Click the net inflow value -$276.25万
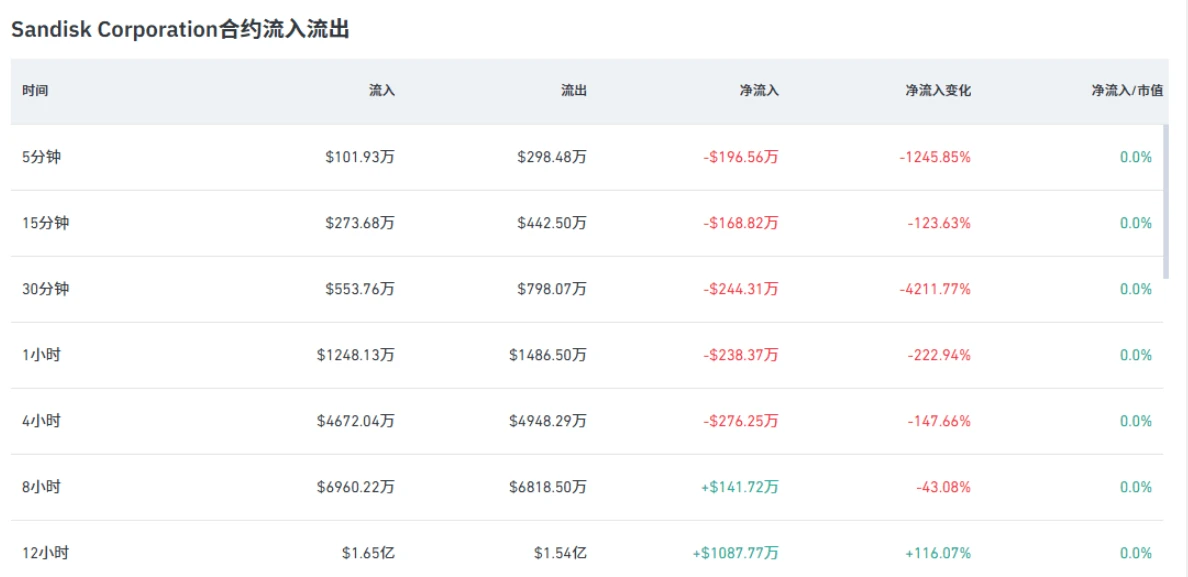Image resolution: width=1188 pixels, height=577 pixels. (x=740, y=421)
